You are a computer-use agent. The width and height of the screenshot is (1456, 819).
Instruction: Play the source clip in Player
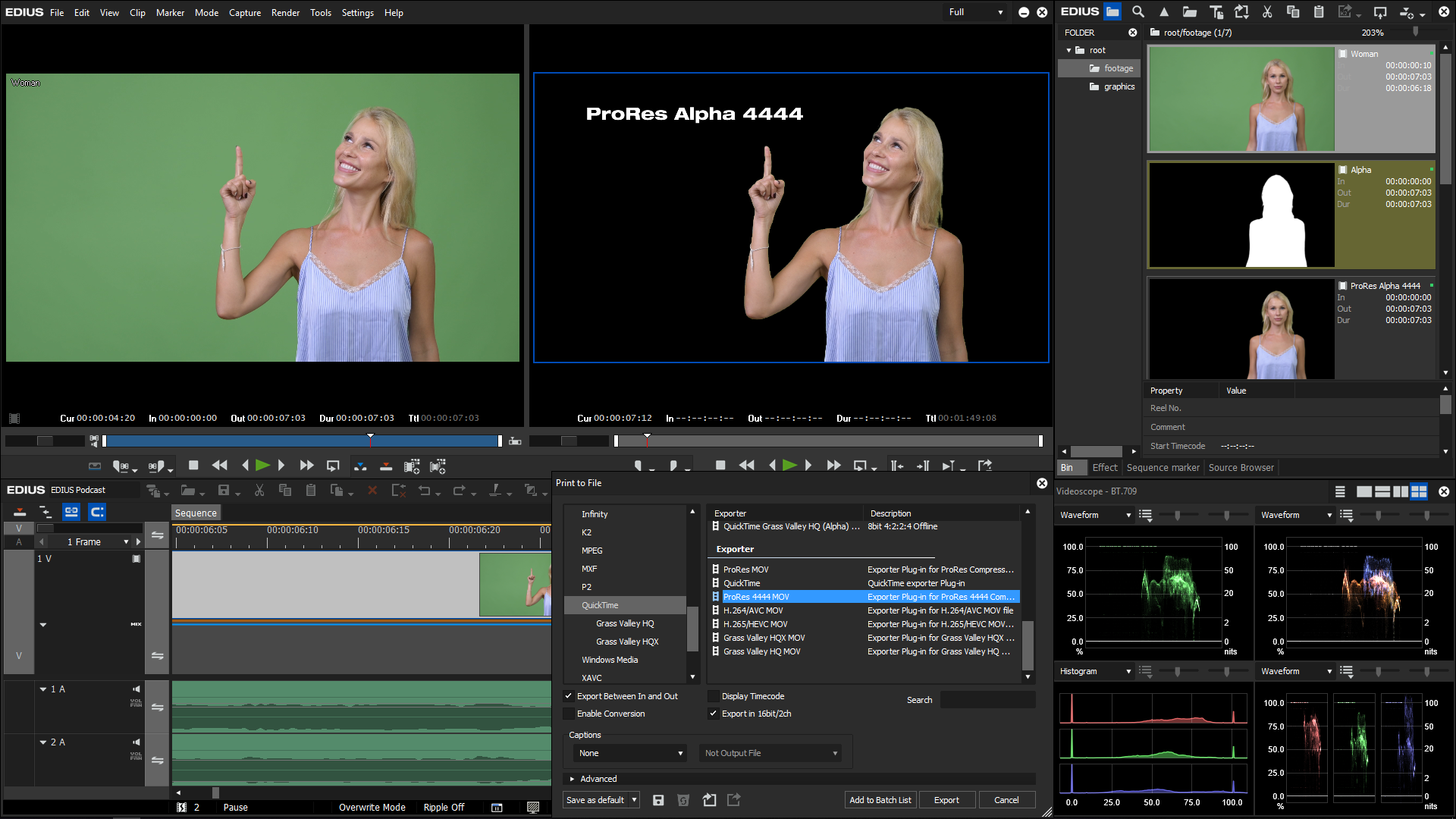[262, 466]
